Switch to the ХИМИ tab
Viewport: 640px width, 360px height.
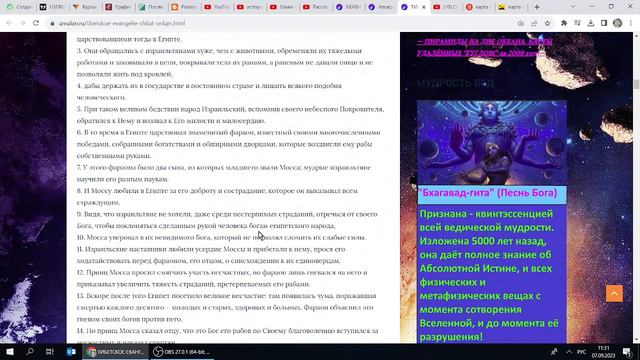[x=348, y=7]
